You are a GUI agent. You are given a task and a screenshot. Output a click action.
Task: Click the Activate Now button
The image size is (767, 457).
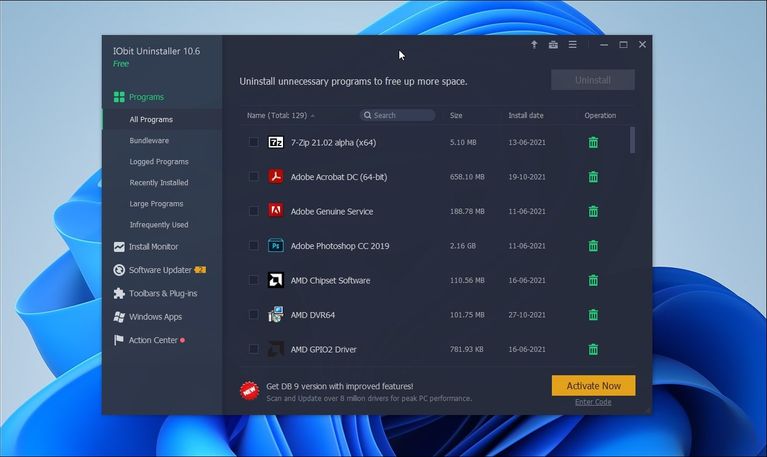point(593,385)
